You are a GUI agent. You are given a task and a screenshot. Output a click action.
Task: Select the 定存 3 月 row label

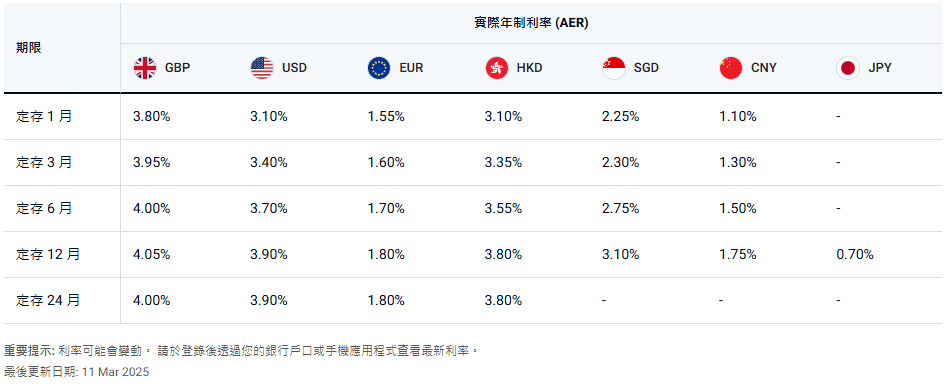click(x=44, y=162)
